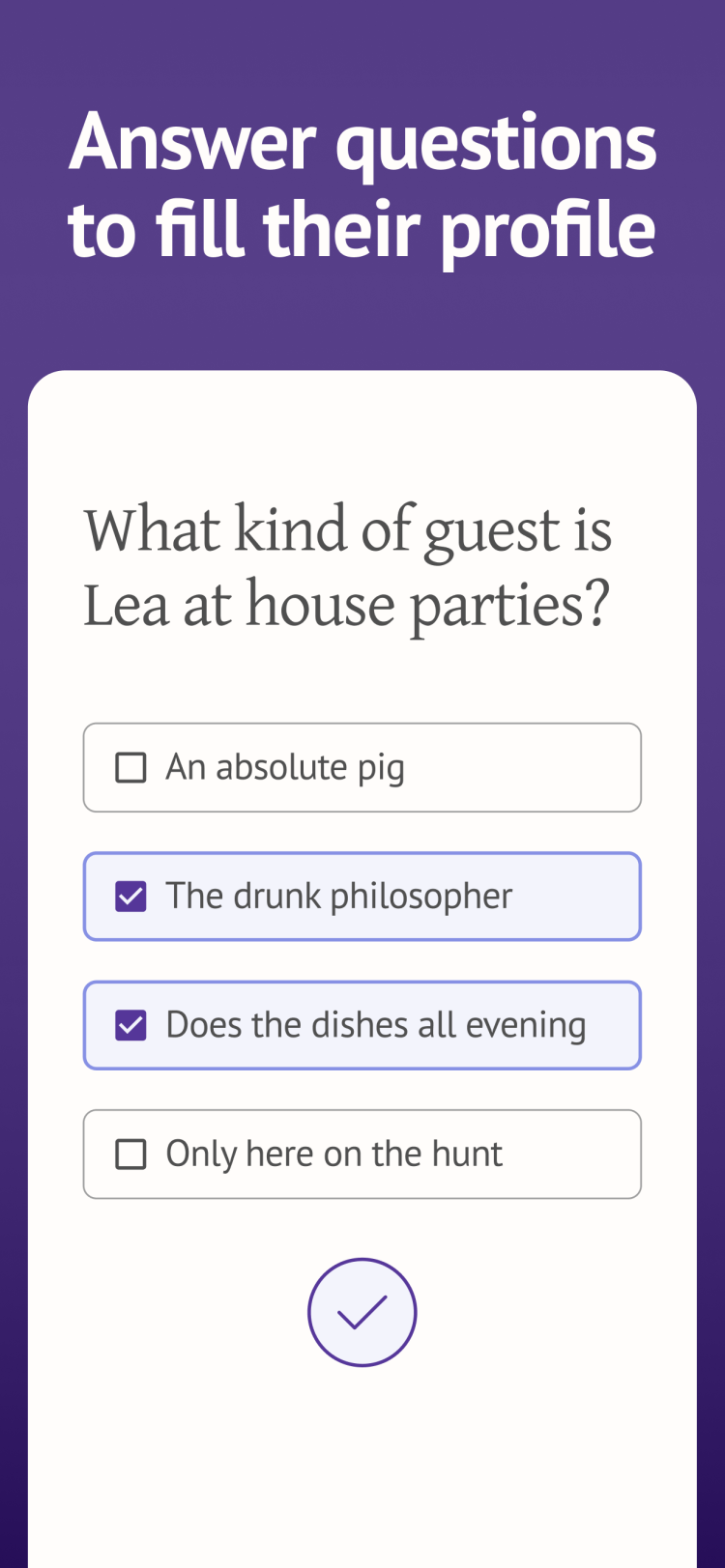This screenshot has width=725, height=1568.
Task: Tick the "Only here on the hunt" checkbox
Action: click(130, 1154)
